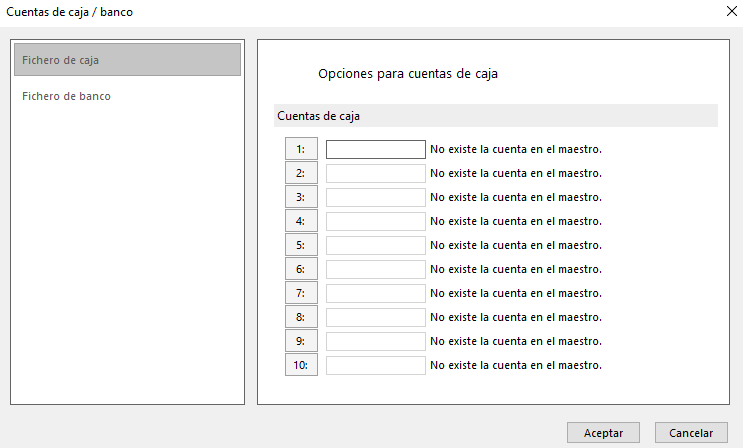Click the account number 5 button
743x448 pixels.
click(301, 246)
